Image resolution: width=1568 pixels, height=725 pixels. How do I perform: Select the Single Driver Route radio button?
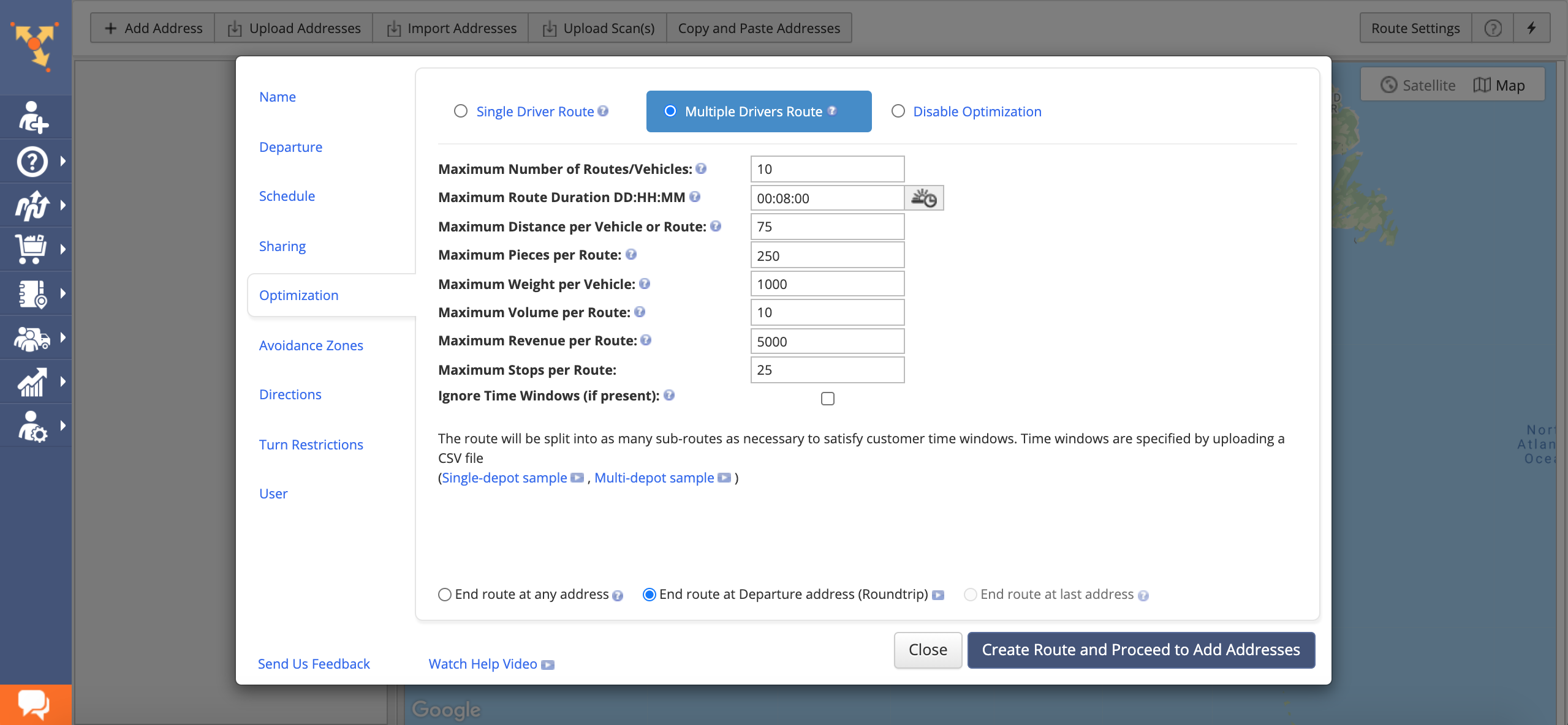(x=461, y=111)
